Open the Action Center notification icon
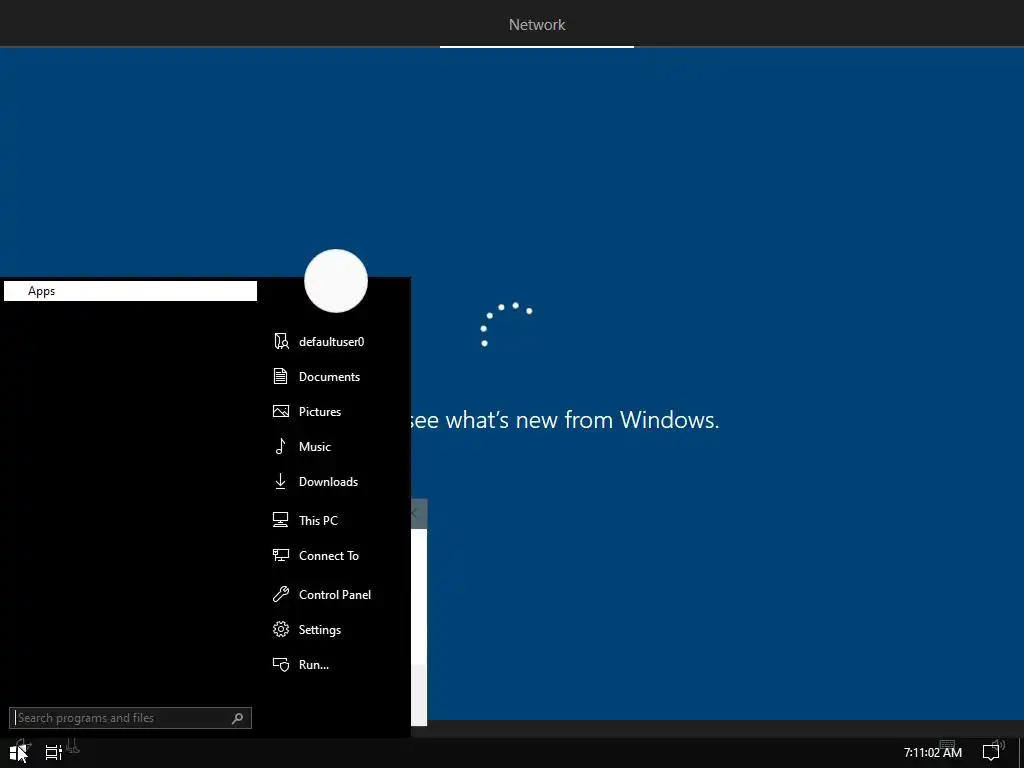 tap(991, 752)
